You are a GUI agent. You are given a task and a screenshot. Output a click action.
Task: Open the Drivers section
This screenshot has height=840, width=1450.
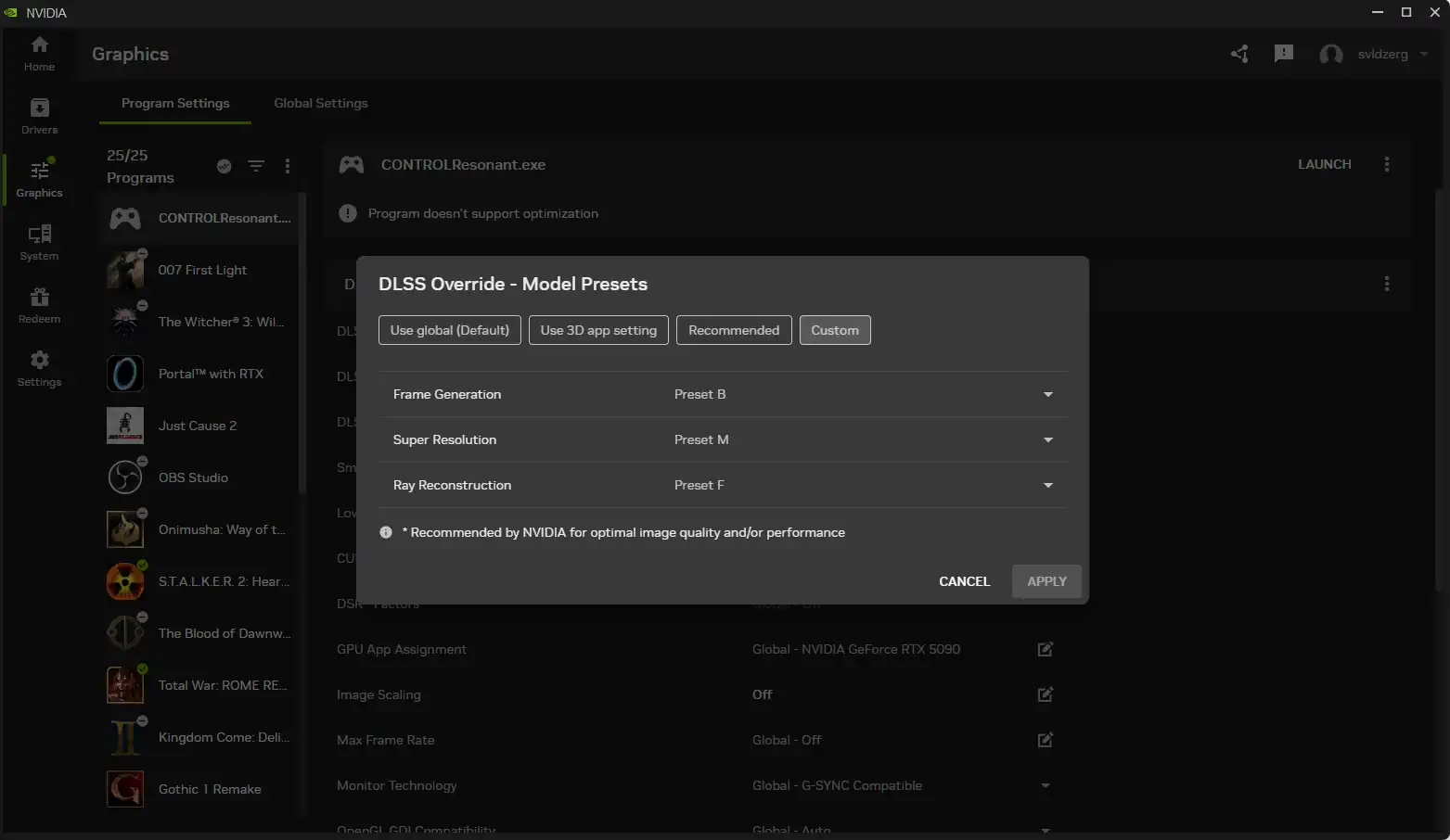(x=39, y=117)
